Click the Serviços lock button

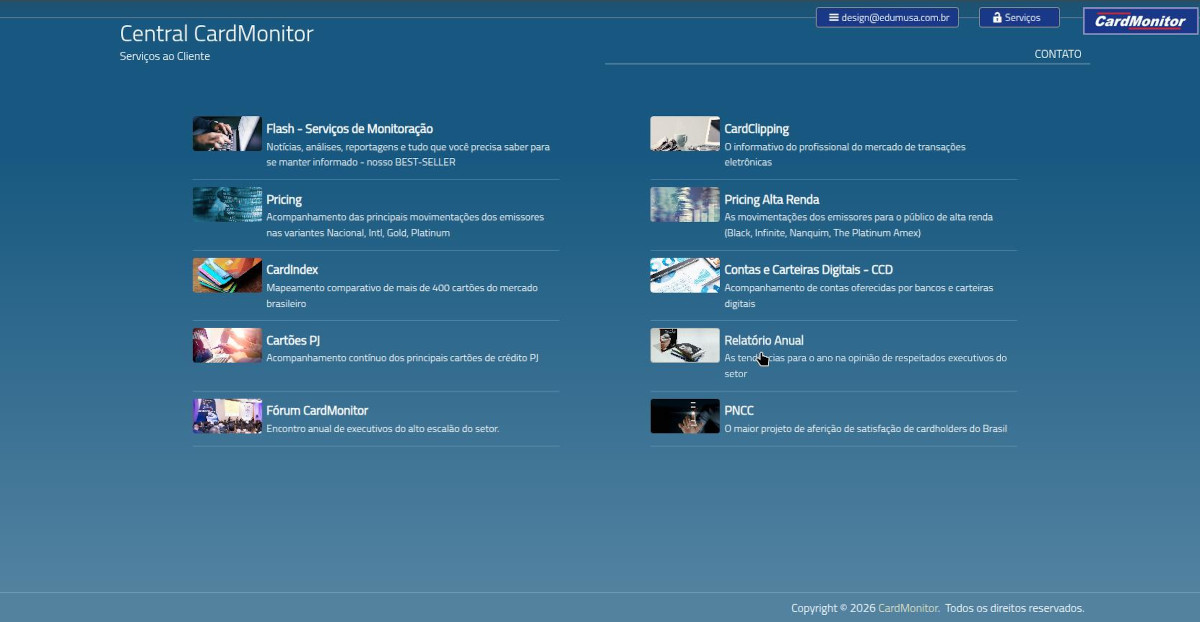click(1019, 17)
